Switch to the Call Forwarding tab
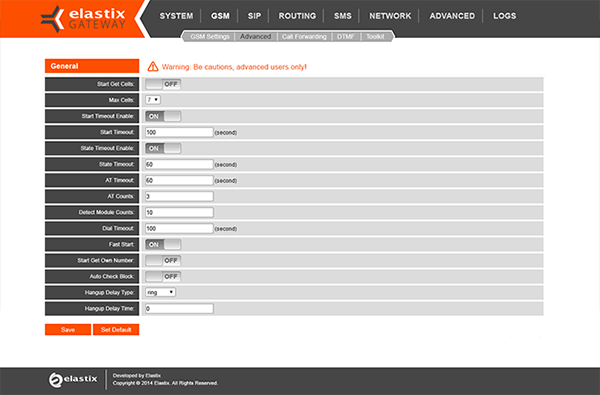Screen dimensions: 600x395 click(x=304, y=37)
